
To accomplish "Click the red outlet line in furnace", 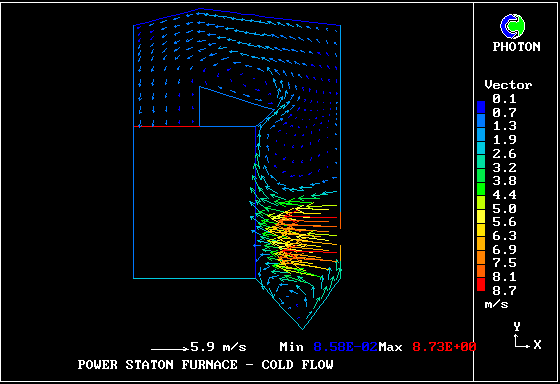I will 166,126.
